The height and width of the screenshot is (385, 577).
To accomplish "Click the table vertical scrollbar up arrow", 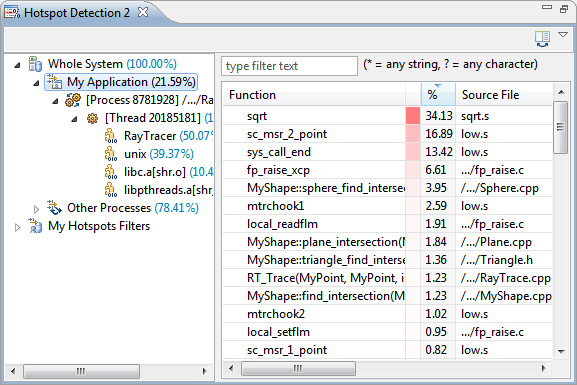I will point(561,92).
